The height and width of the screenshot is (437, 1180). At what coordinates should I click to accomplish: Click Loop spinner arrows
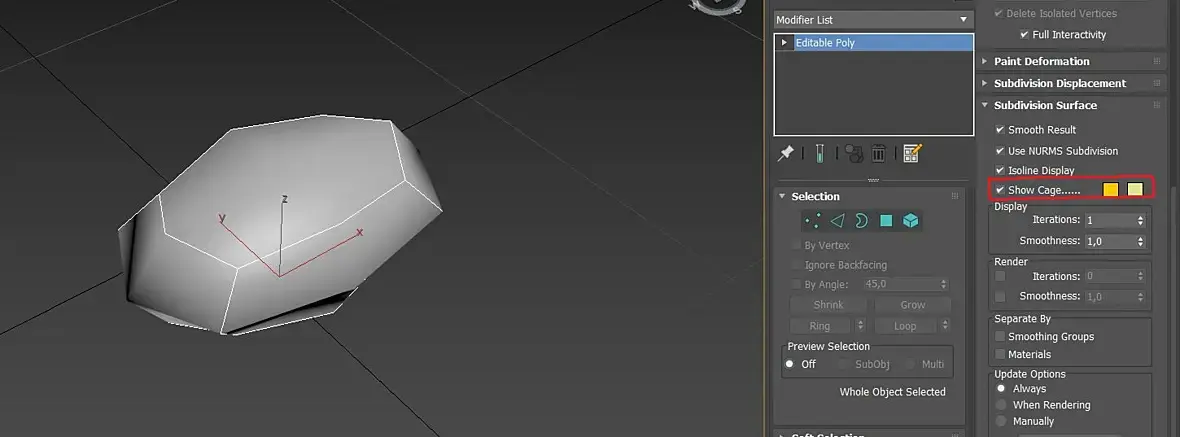(x=945, y=326)
